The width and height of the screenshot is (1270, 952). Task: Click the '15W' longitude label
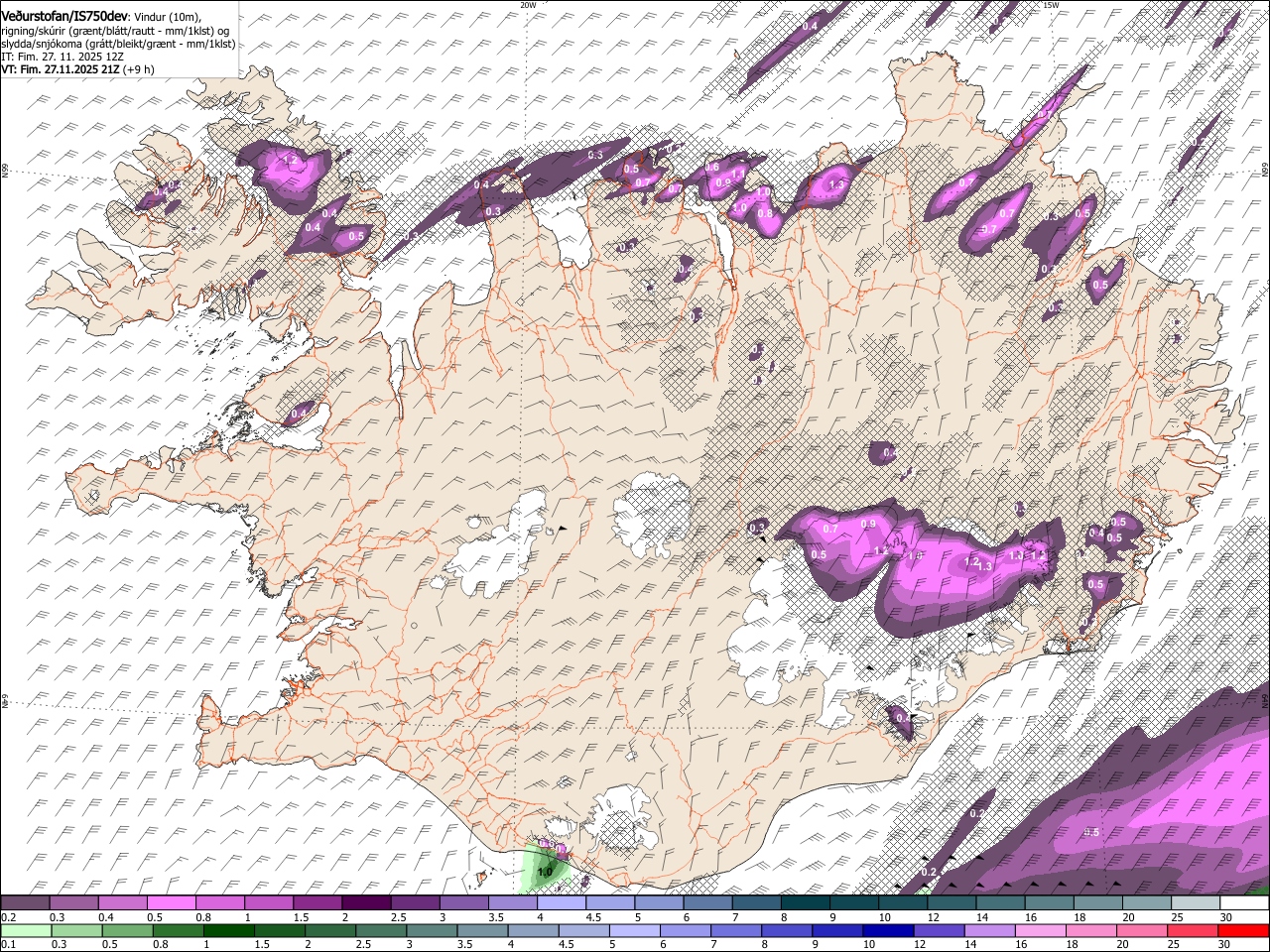coord(1051,5)
